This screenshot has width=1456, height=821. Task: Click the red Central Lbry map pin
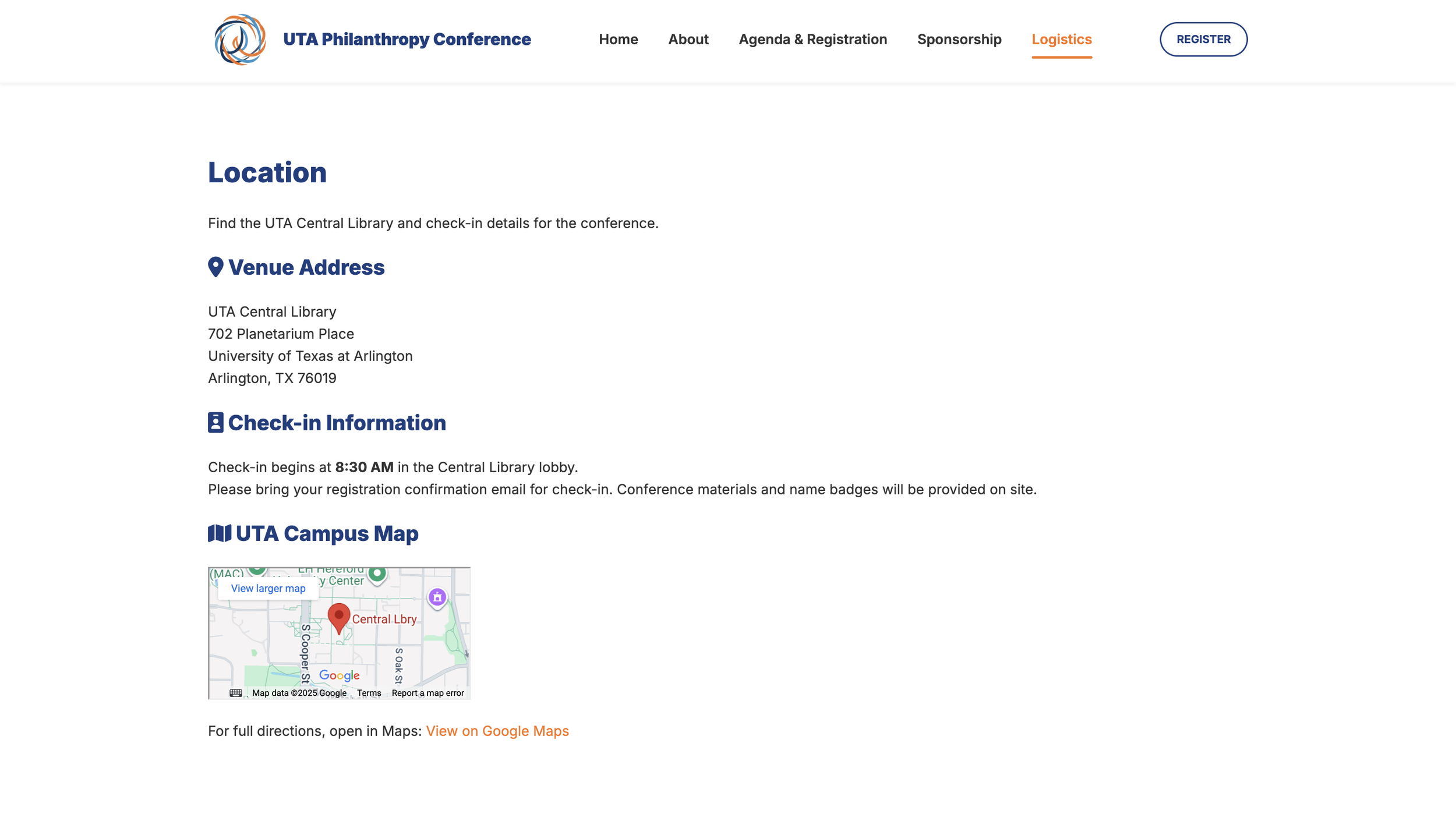point(338,617)
